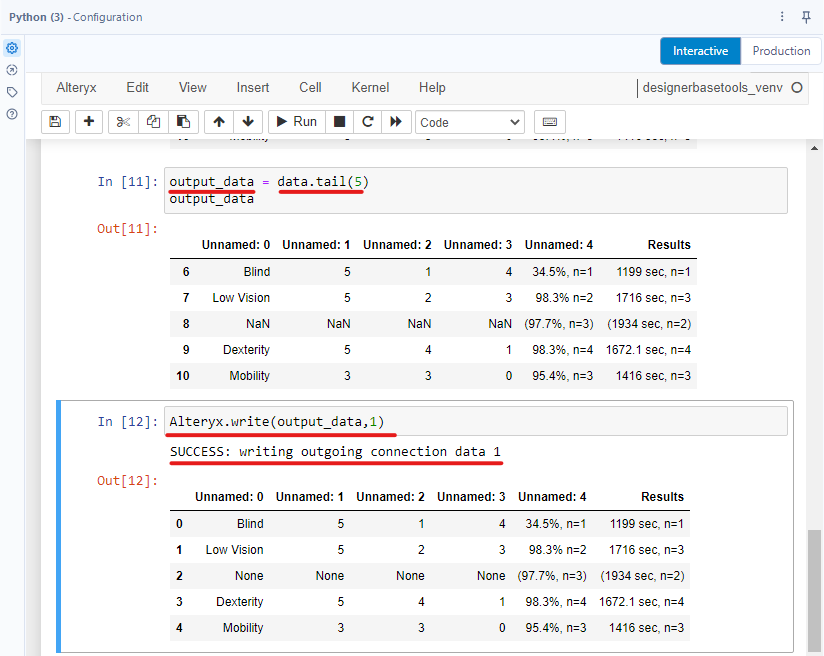Open the cell type Code dropdown
Image resolution: width=824 pixels, height=656 pixels.
(x=470, y=122)
